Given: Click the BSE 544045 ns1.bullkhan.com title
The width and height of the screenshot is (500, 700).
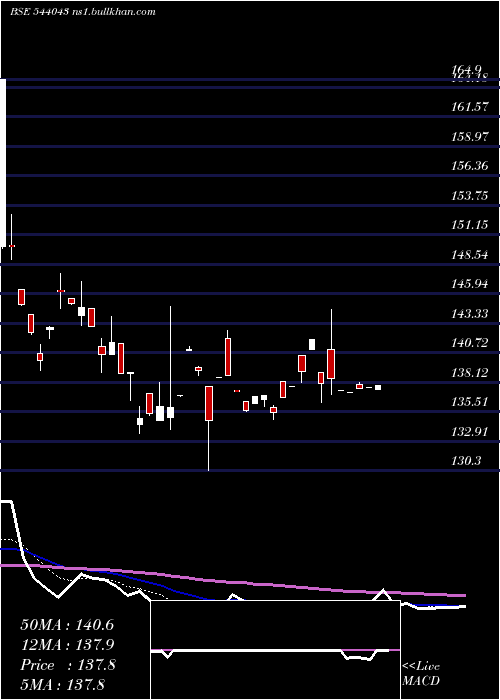Looking at the screenshot, I should [x=83, y=12].
